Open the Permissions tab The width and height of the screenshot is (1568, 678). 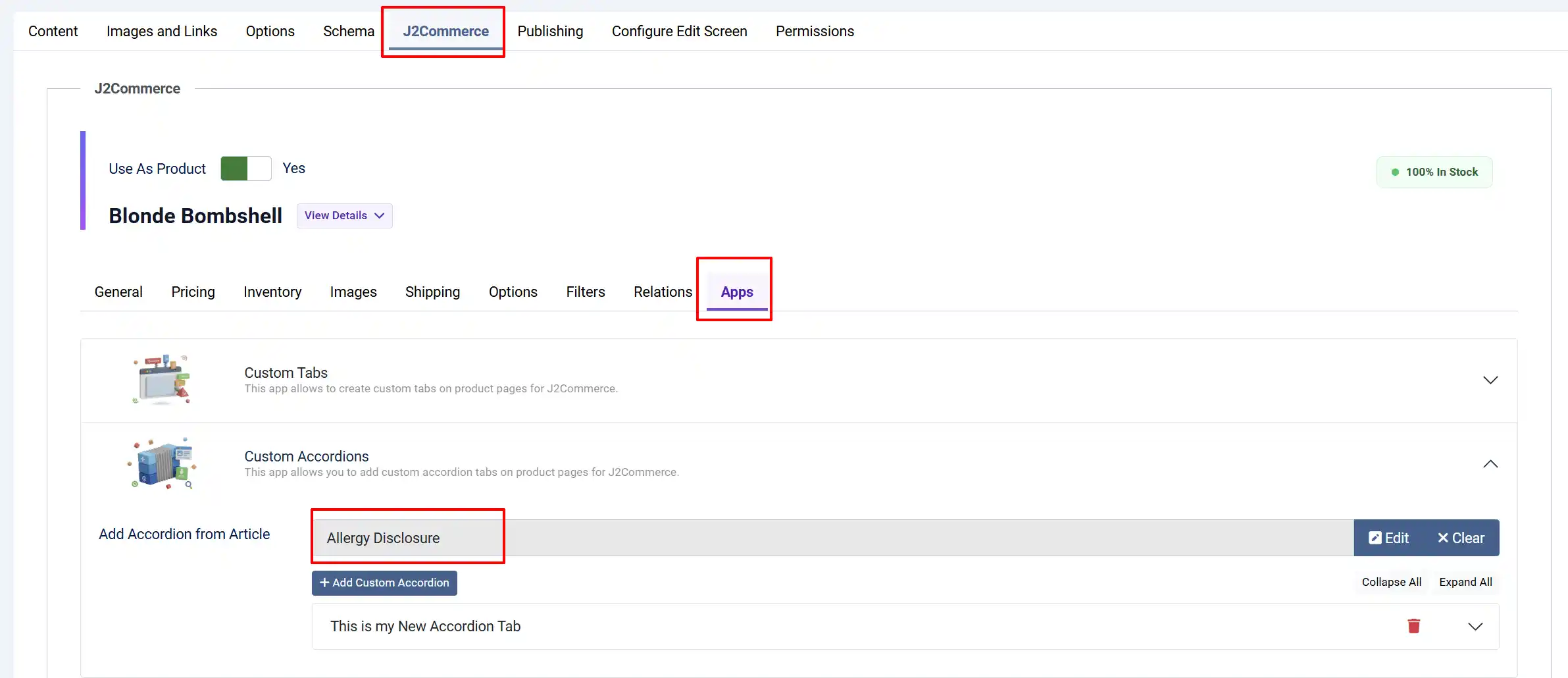[x=815, y=31]
